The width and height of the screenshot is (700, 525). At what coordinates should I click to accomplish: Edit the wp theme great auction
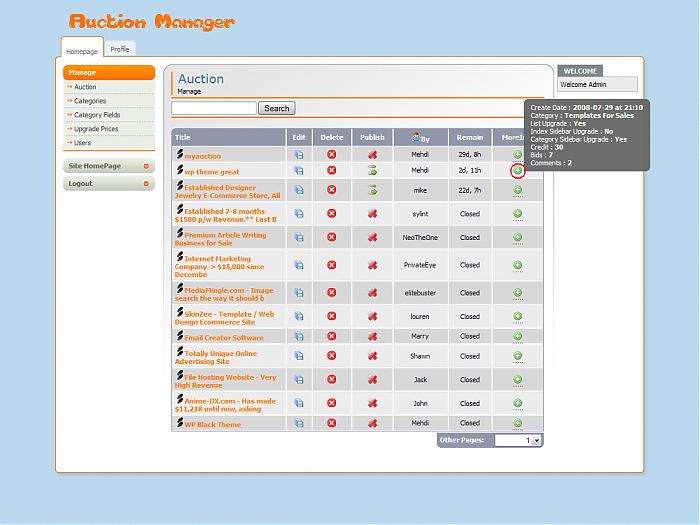click(x=299, y=171)
